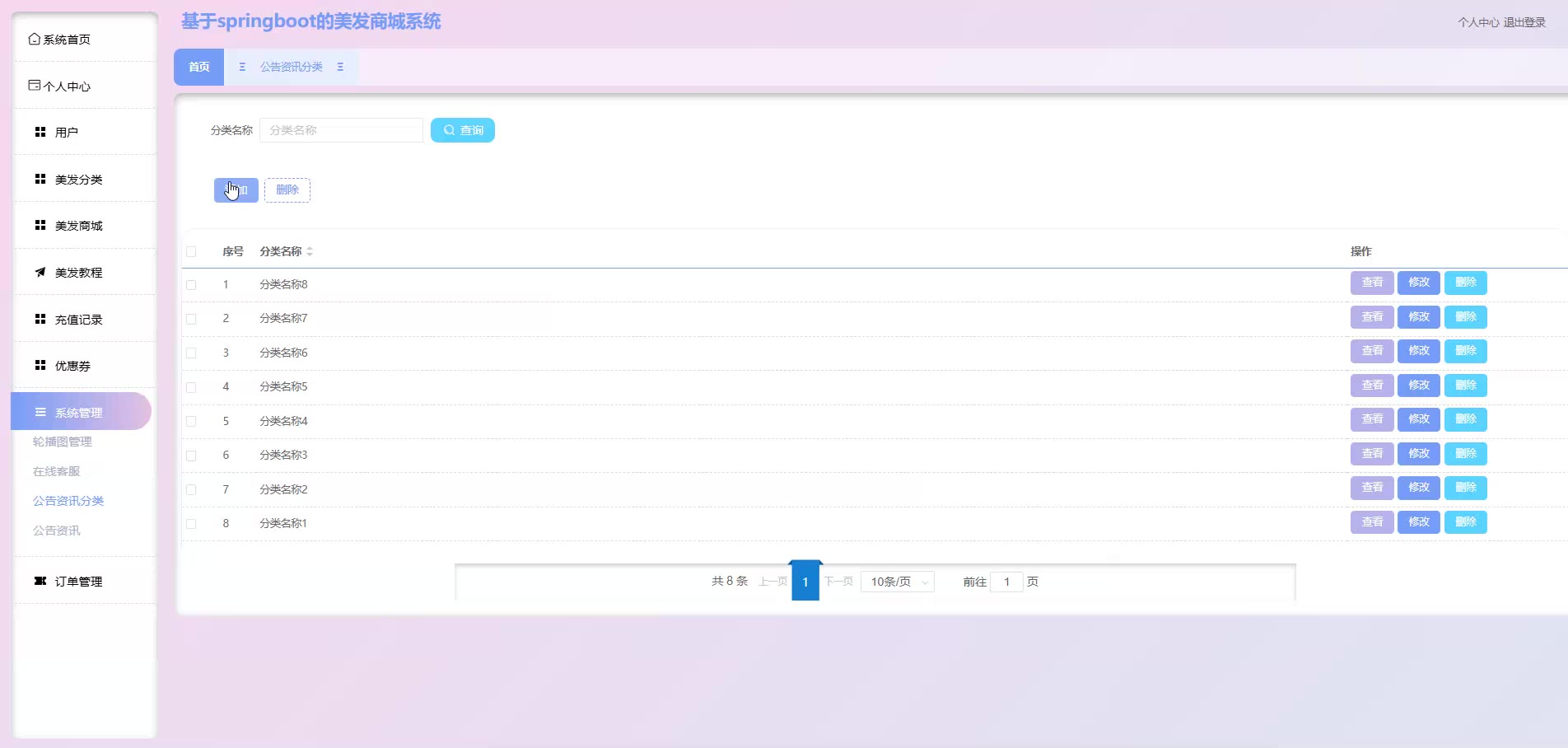Viewport: 1568px width, 748px height.
Task: Check the checkbox for row 分类名称4
Action: pyautogui.click(x=191, y=422)
